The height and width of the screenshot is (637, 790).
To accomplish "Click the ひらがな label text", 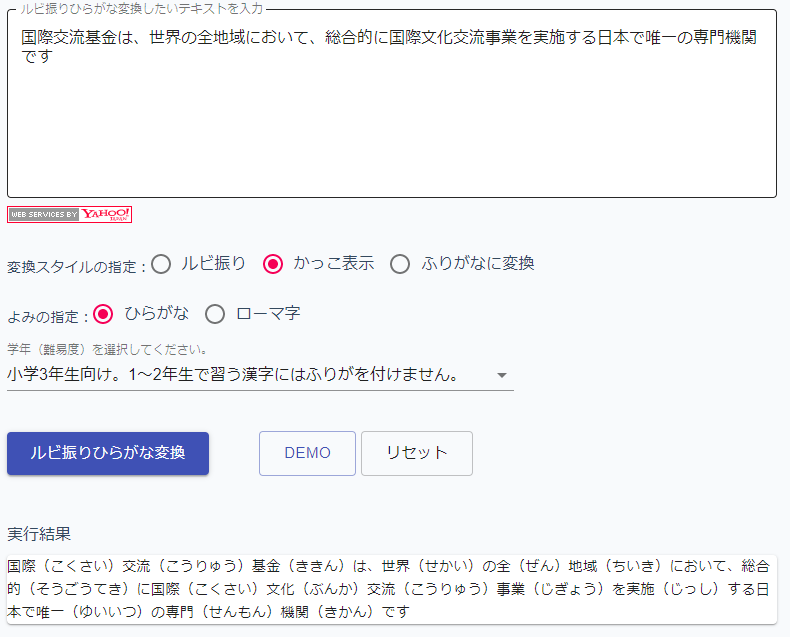I will [157, 313].
